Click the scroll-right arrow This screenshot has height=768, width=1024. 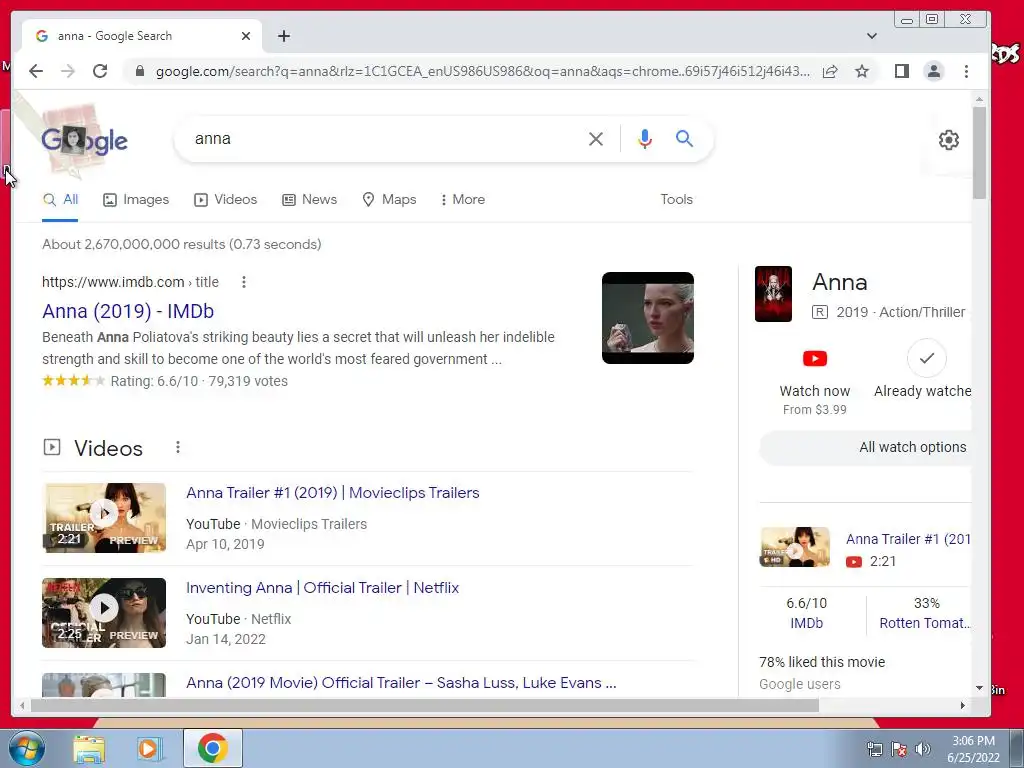pos(963,705)
